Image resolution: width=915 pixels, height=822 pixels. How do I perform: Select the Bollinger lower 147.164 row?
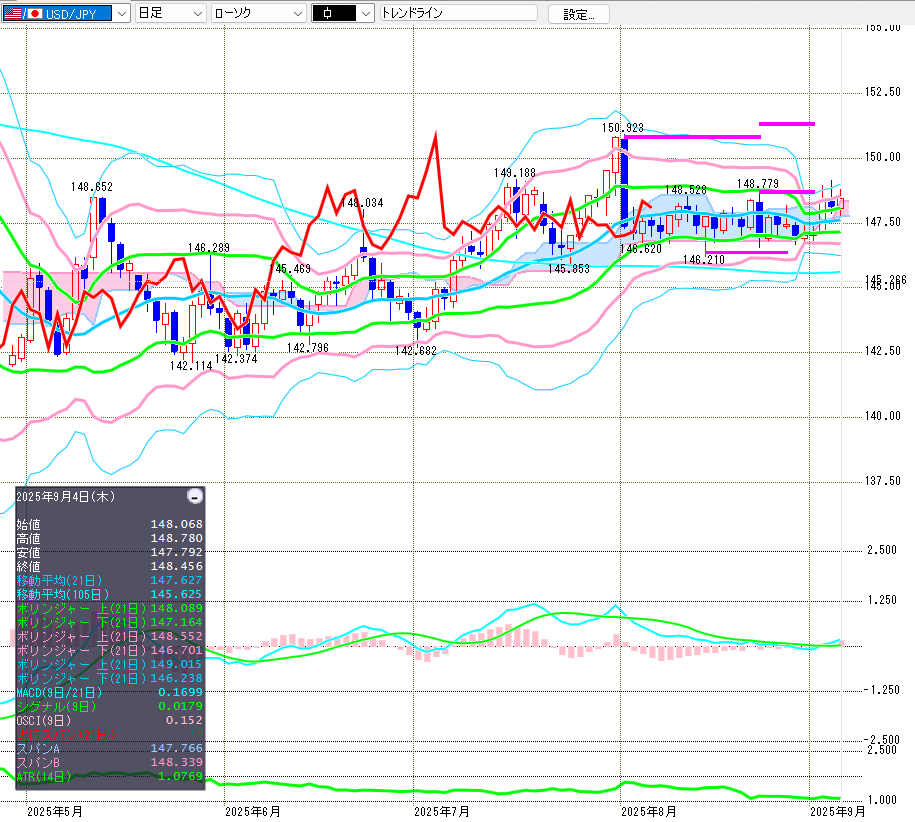(x=110, y=622)
